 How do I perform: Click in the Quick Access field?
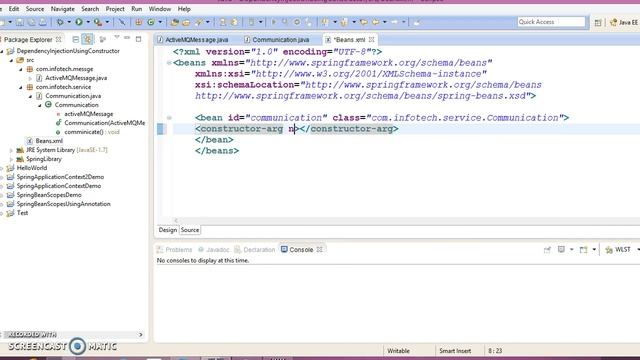click(551, 22)
